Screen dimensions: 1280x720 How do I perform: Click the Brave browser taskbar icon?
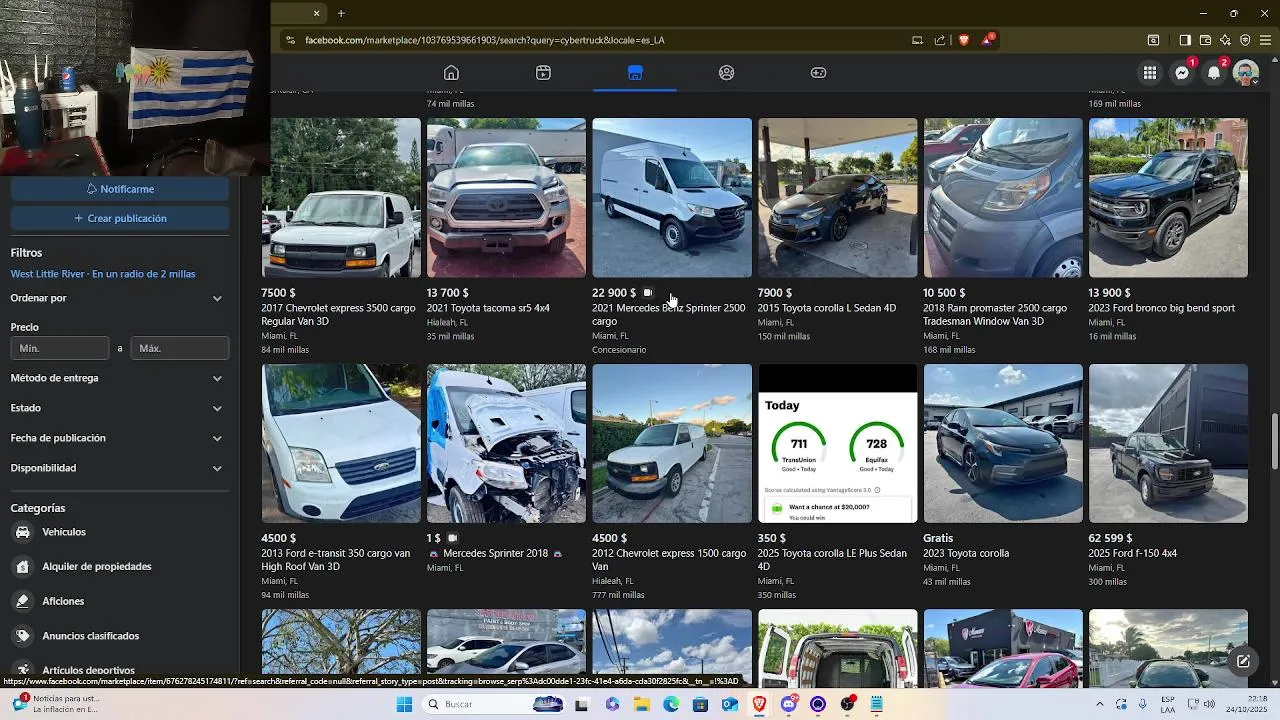(759, 704)
